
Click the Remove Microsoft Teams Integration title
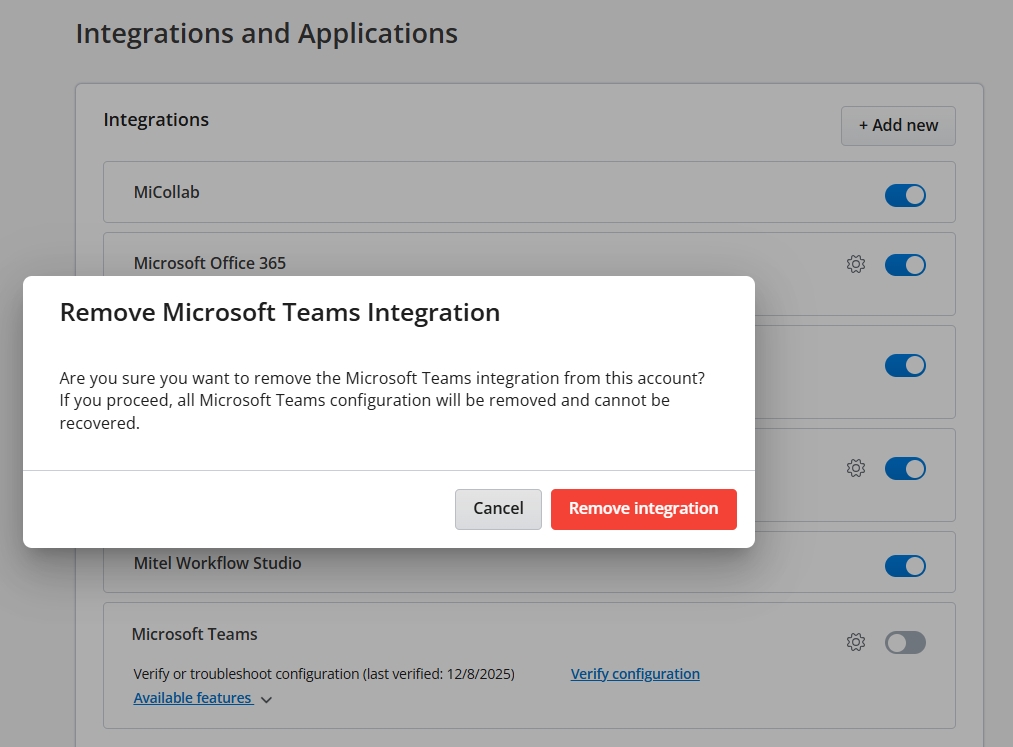tap(280, 312)
